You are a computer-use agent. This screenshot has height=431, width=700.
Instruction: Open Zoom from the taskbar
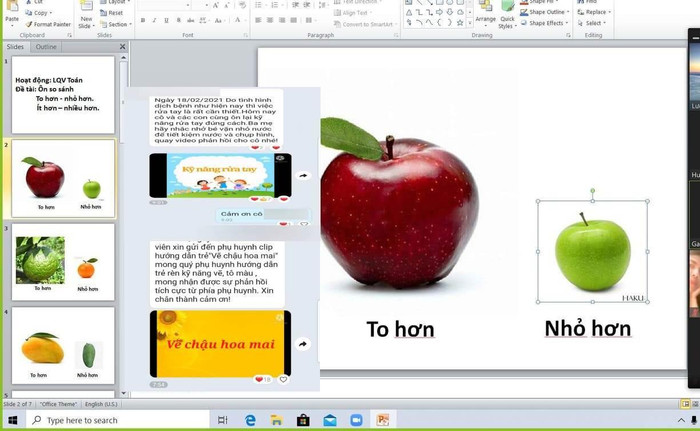pyautogui.click(x=356, y=420)
